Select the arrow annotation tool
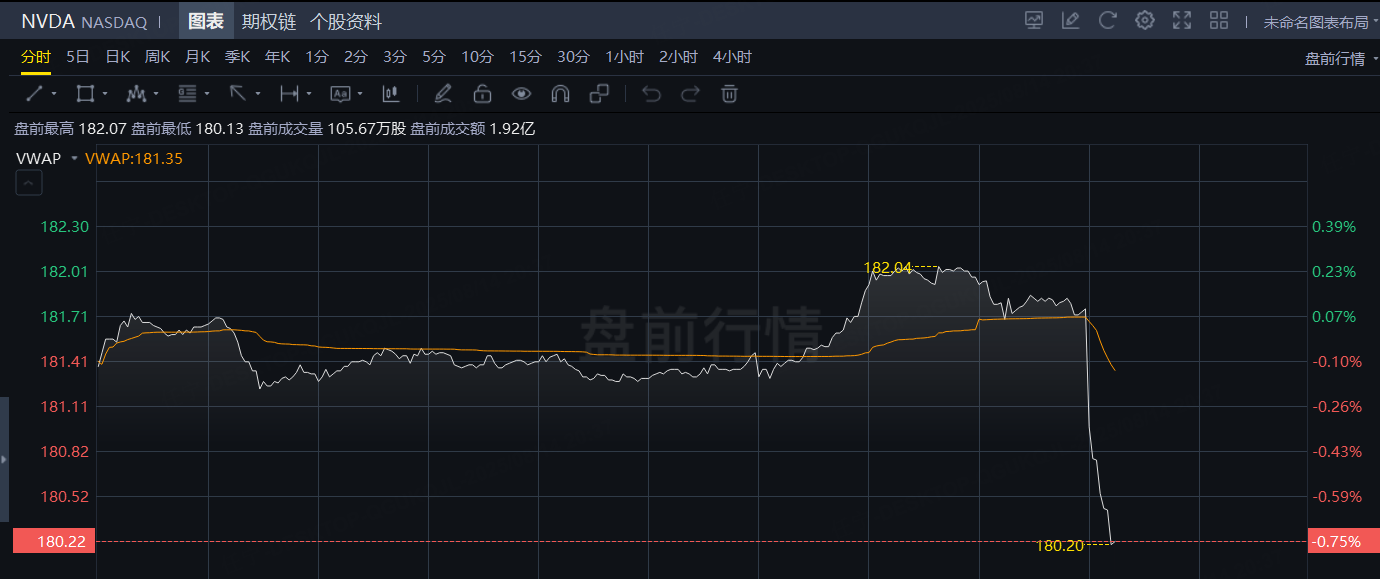Image resolution: width=1380 pixels, height=579 pixels. coord(238,94)
